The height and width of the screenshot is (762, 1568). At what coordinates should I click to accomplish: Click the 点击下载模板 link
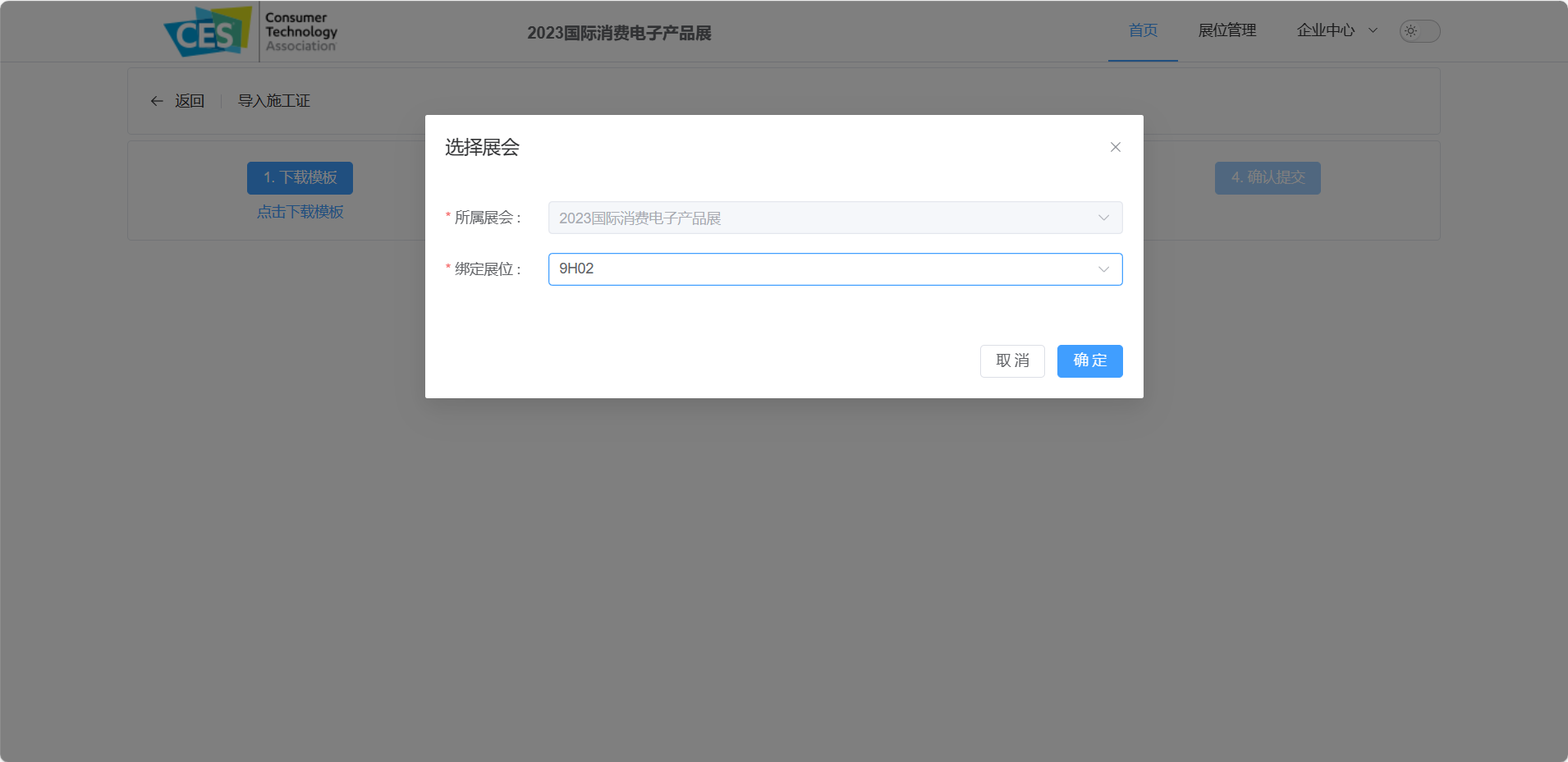[x=300, y=212]
